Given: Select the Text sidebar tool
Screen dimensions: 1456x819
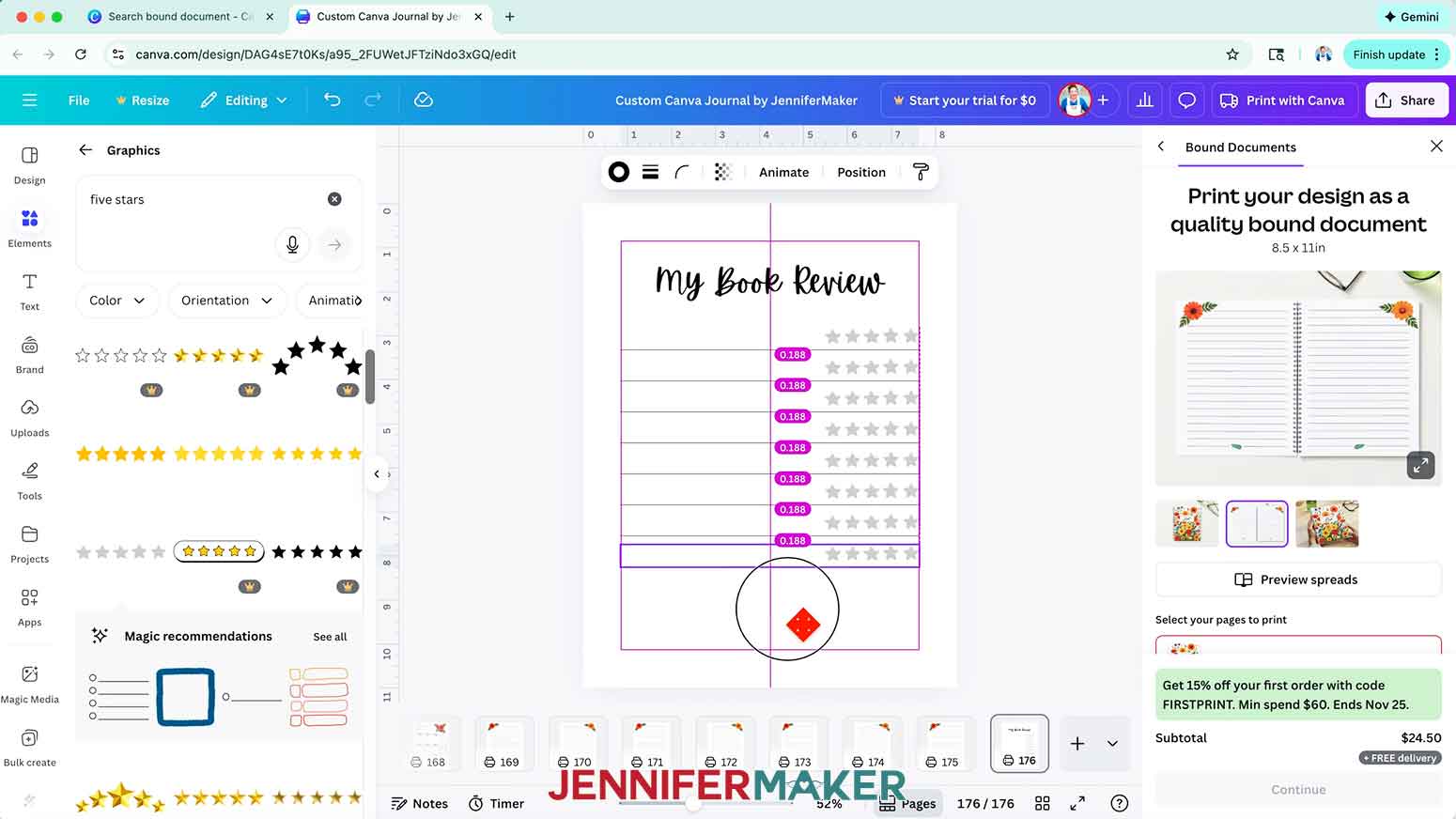Looking at the screenshot, I should click(x=29, y=290).
